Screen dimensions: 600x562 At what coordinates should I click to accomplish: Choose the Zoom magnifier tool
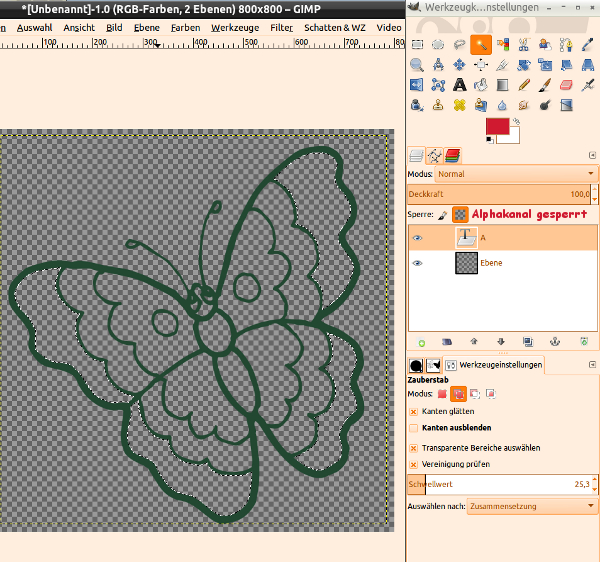pyautogui.click(x=416, y=65)
